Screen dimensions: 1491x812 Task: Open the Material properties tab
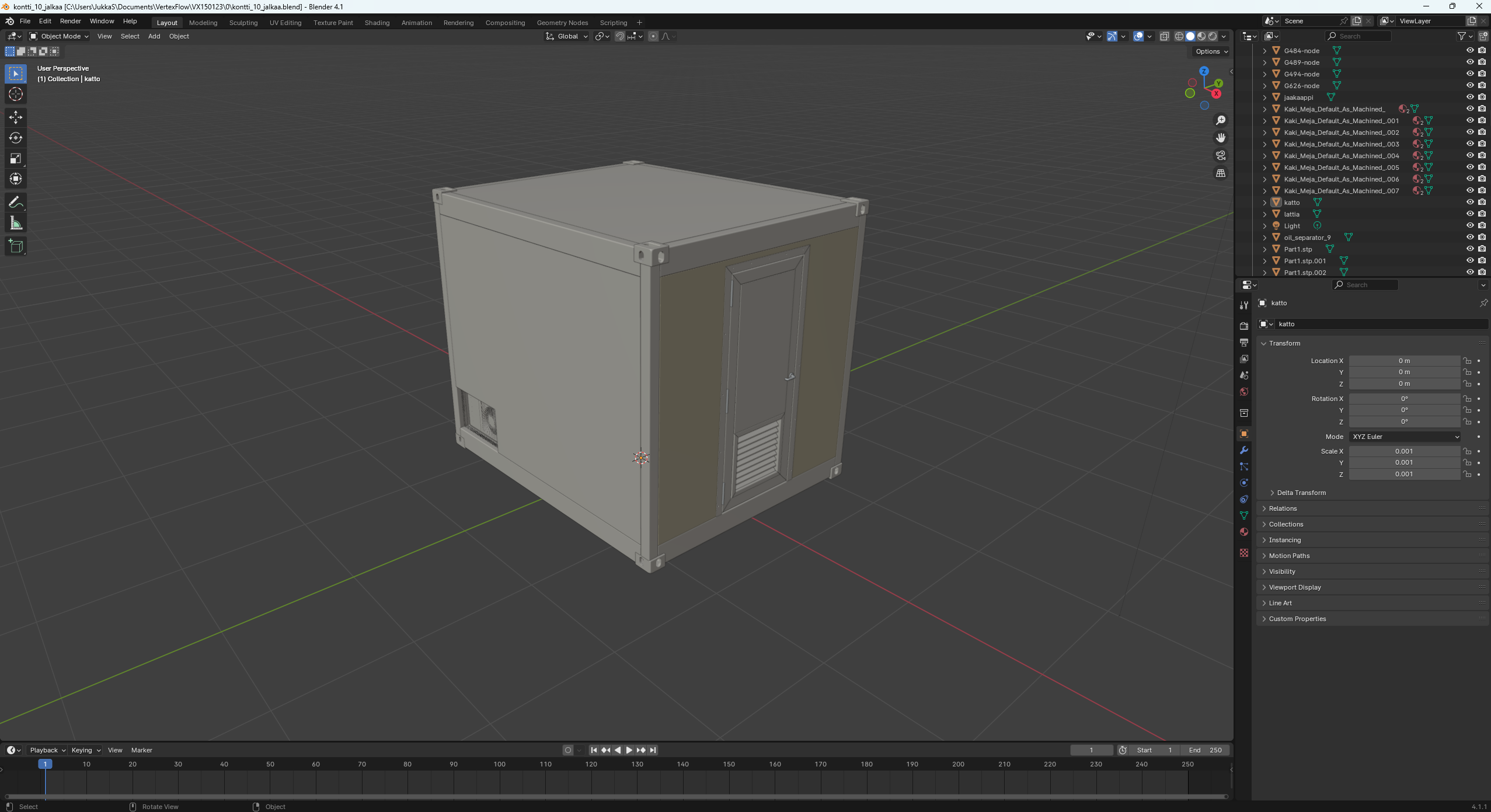point(1244,532)
